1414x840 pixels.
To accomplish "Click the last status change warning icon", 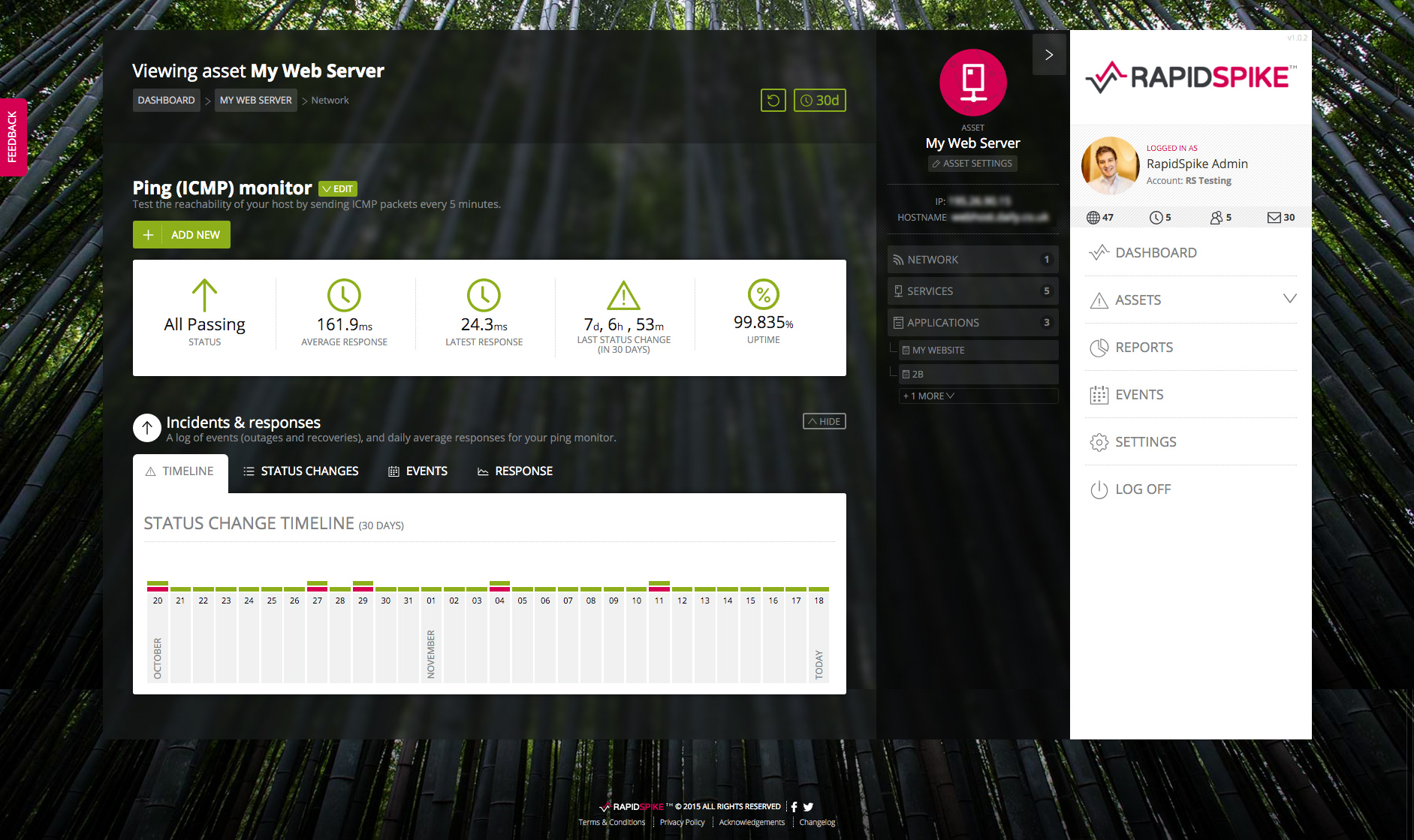I will [623, 296].
